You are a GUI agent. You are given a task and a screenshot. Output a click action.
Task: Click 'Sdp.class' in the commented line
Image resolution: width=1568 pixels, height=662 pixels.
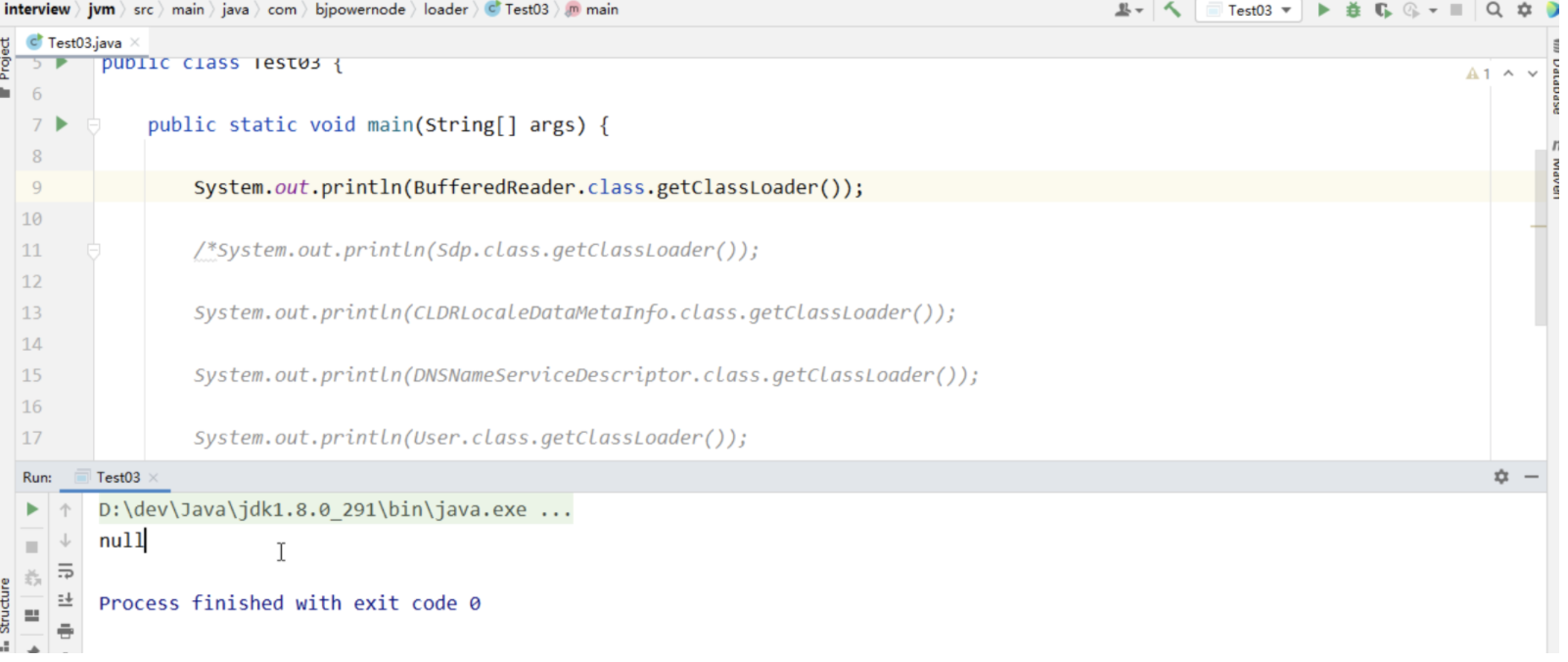click(489, 250)
